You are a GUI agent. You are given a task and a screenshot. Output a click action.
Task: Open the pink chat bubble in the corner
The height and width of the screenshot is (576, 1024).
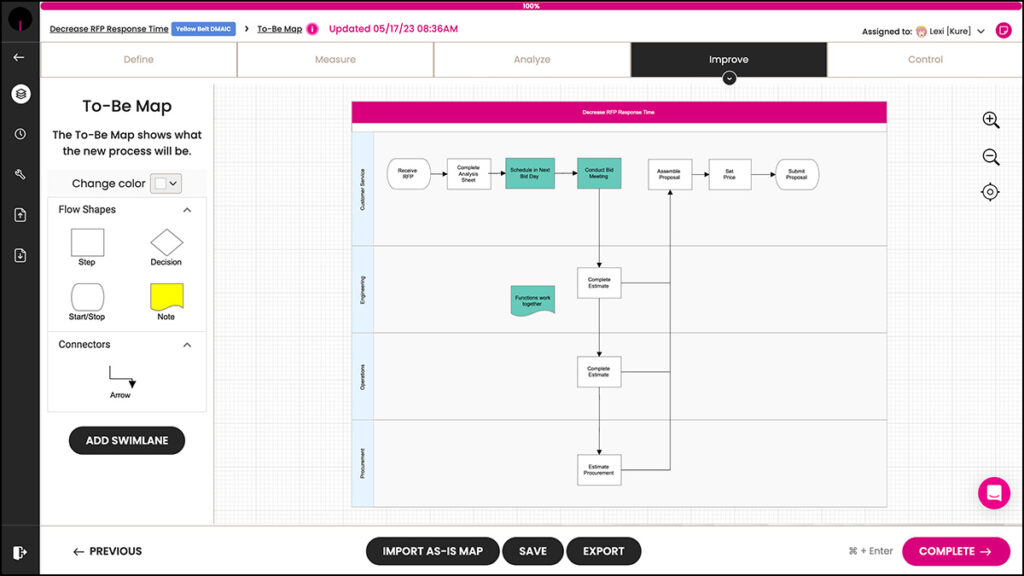point(993,493)
